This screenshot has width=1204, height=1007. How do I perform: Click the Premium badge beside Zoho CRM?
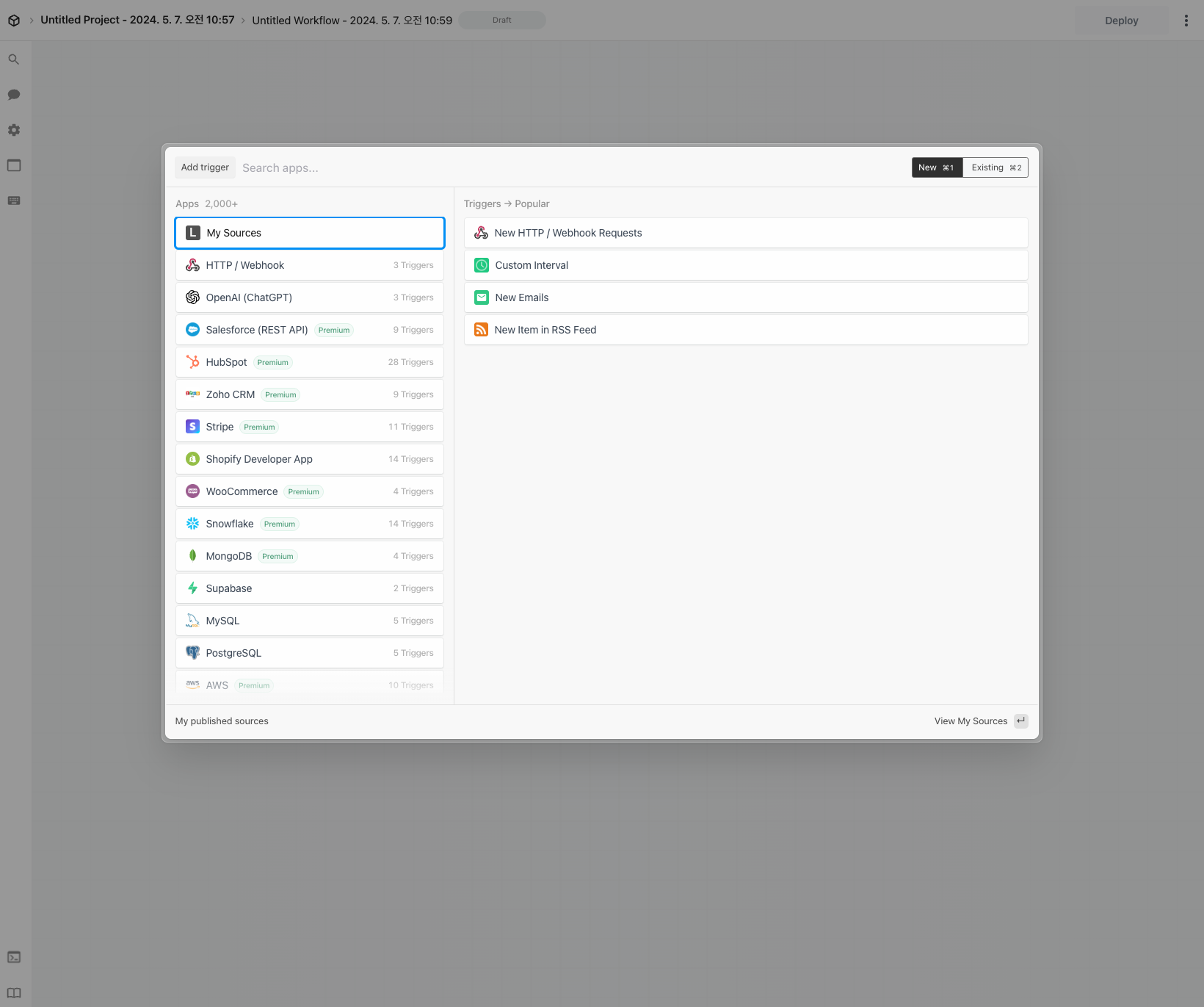point(280,394)
